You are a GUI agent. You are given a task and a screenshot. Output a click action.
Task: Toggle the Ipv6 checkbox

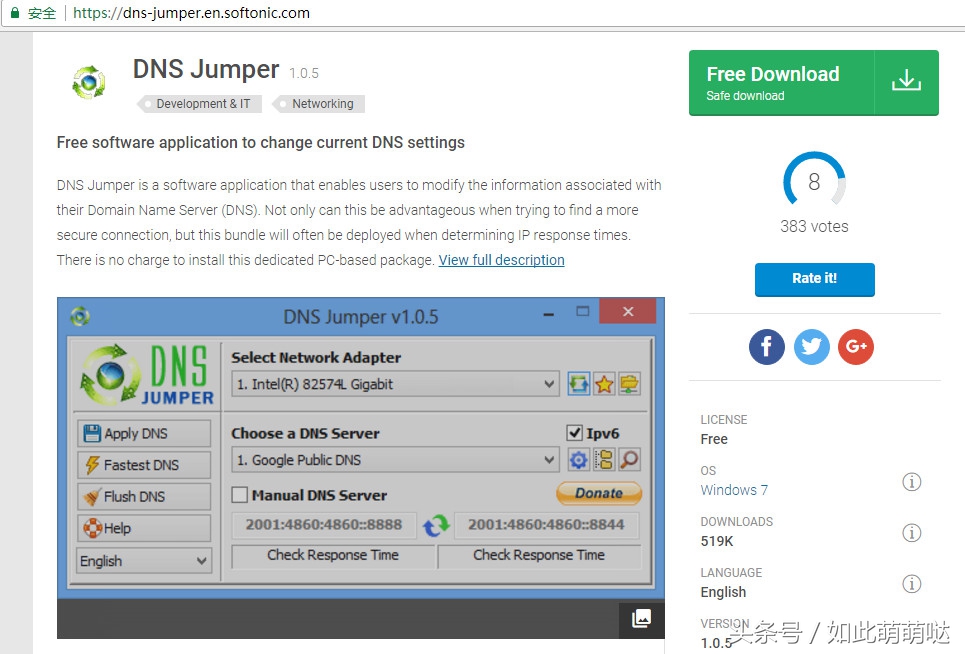(574, 433)
